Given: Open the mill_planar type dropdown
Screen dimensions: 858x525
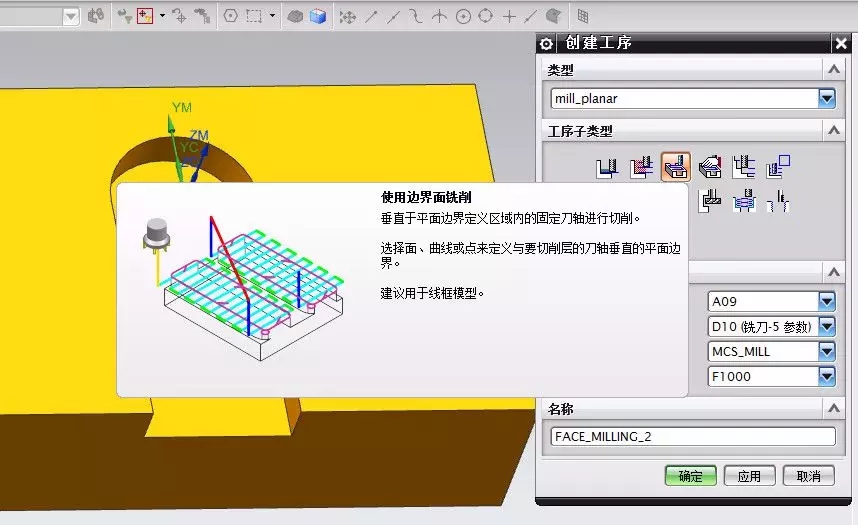Looking at the screenshot, I should pos(827,99).
